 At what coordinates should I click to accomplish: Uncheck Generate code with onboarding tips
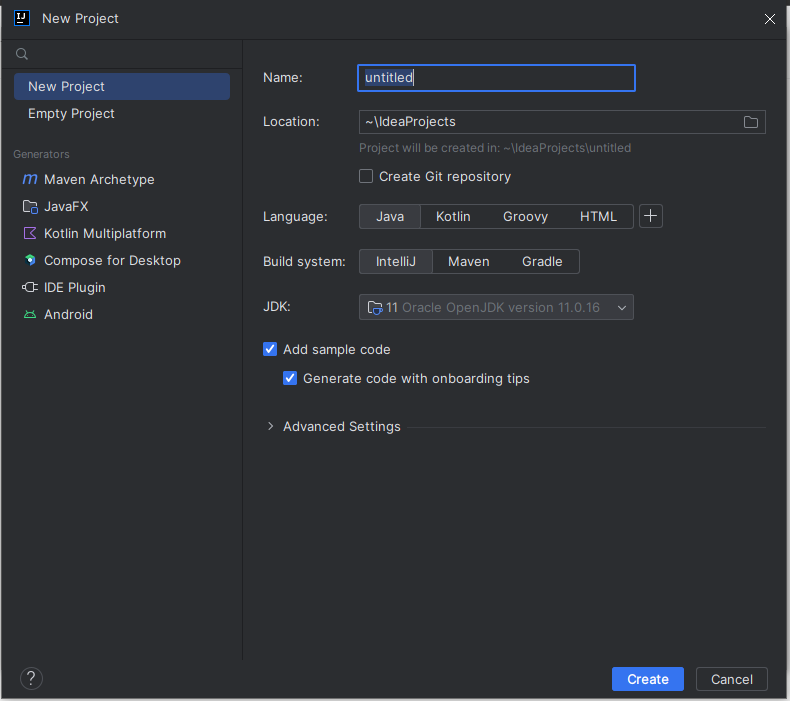290,378
